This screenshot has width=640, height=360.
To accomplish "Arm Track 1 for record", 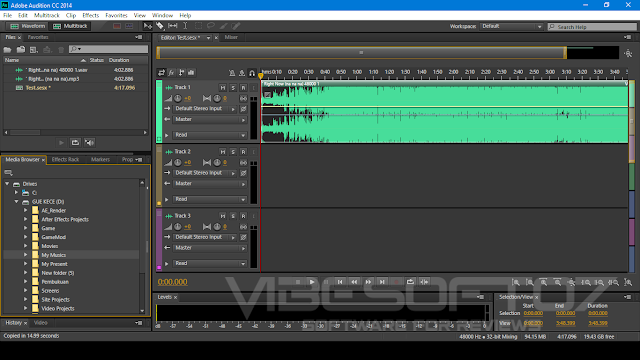I will coord(243,87).
